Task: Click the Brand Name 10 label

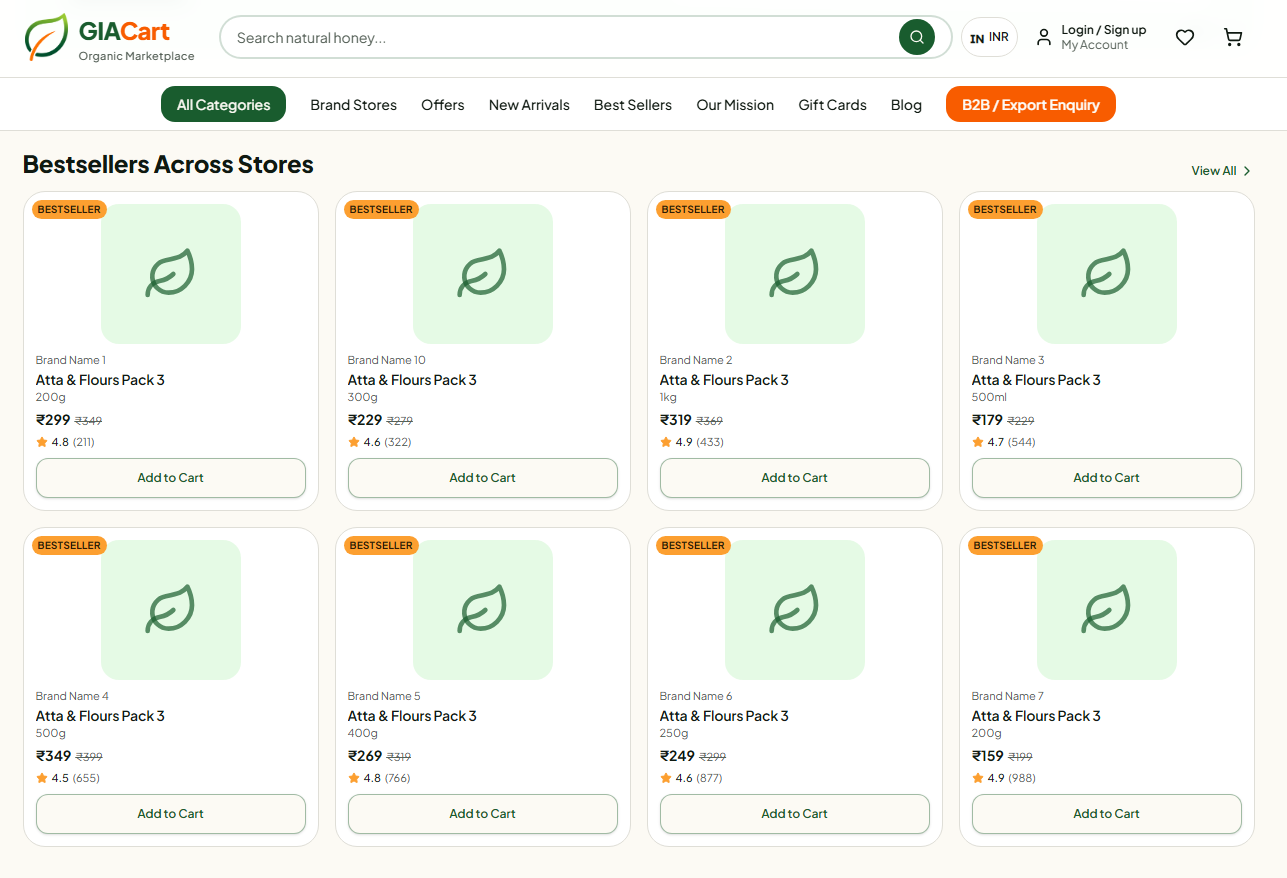Action: pyautogui.click(x=387, y=360)
